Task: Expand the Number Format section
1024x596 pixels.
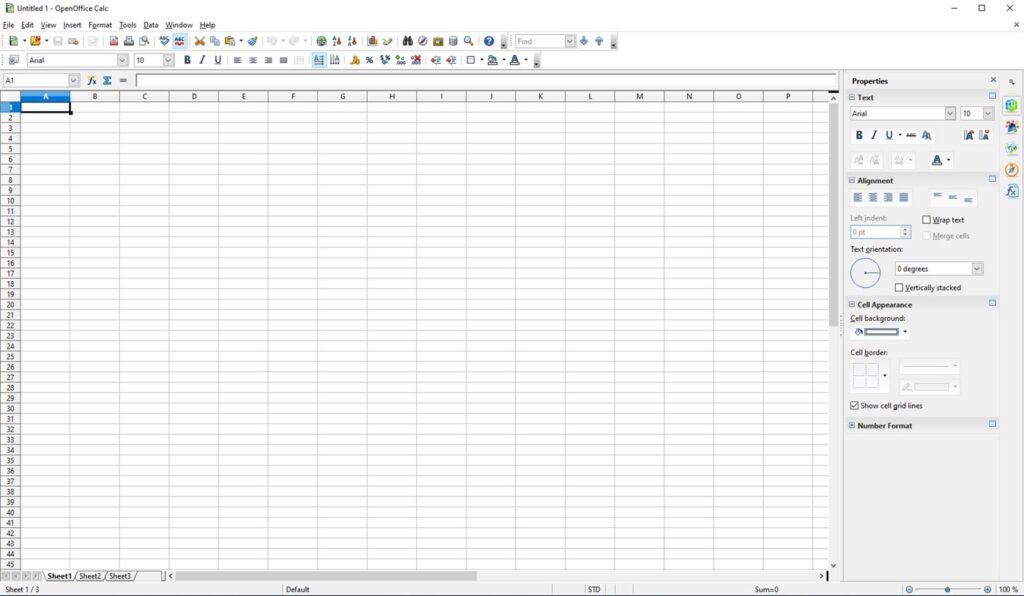Action: coord(851,425)
